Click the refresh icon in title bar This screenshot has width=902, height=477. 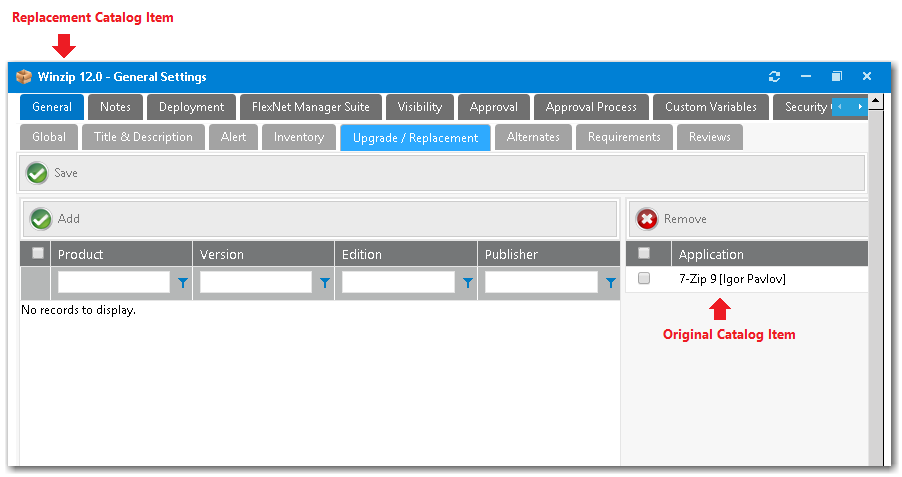774,77
